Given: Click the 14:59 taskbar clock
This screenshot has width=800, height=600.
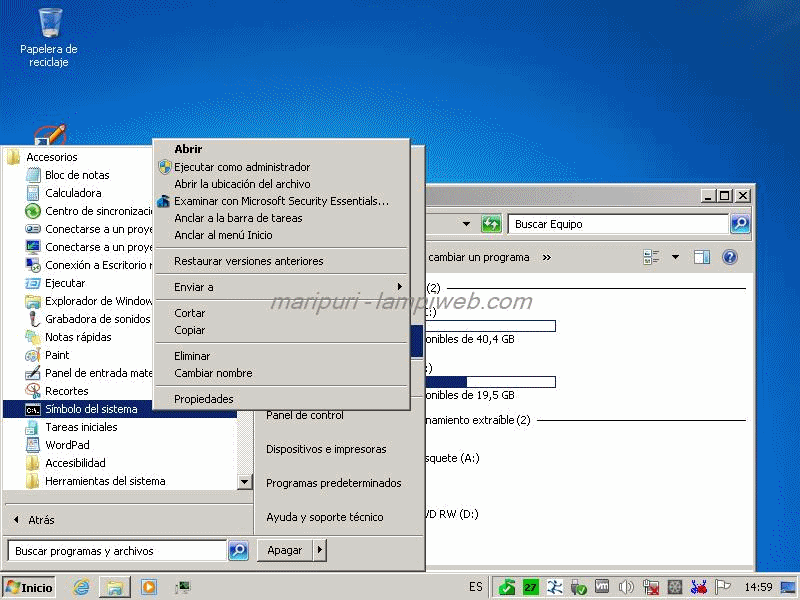Looking at the screenshot, I should [758, 587].
